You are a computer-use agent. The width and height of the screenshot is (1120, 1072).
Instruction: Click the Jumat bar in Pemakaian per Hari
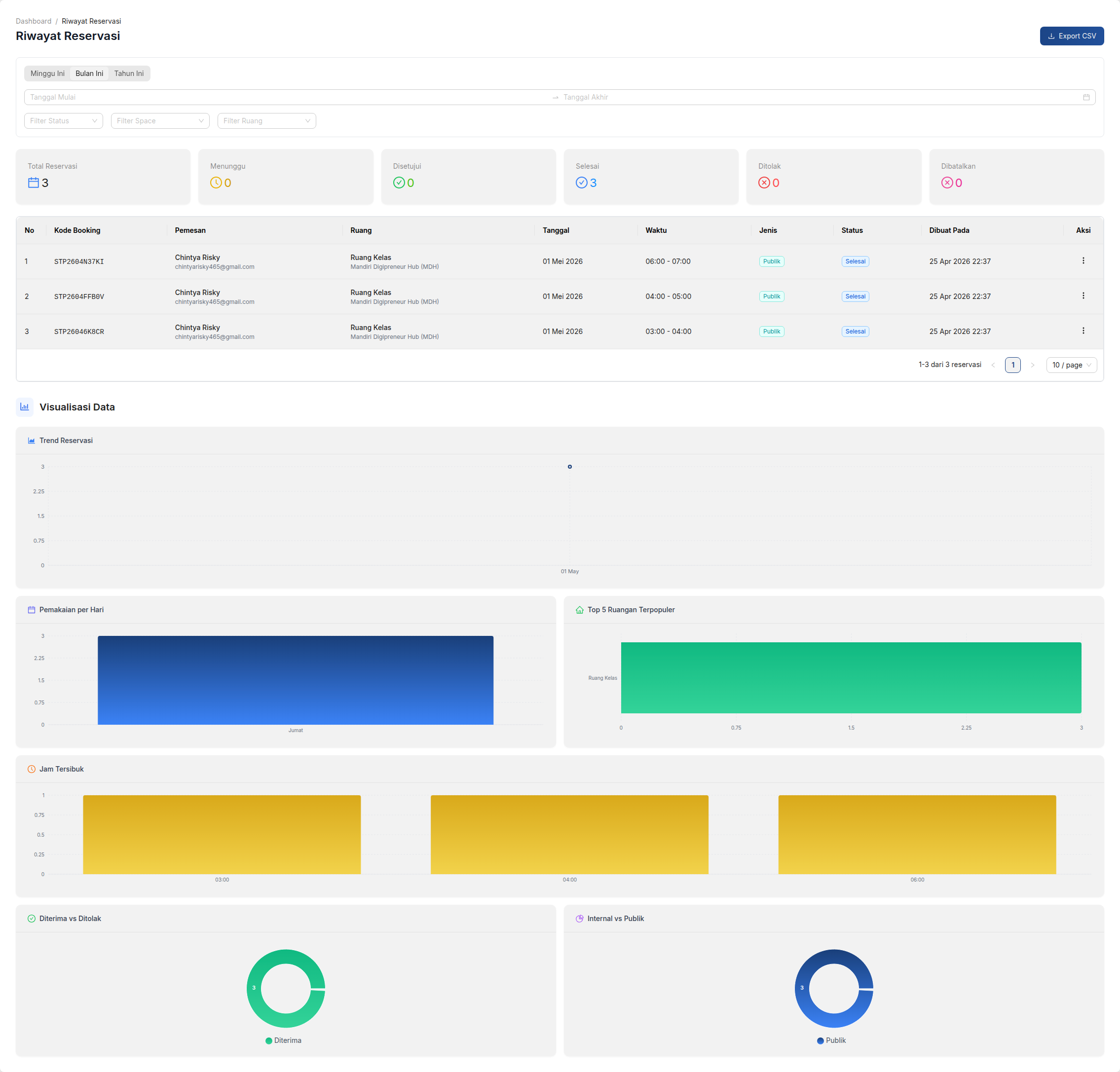[296, 681]
